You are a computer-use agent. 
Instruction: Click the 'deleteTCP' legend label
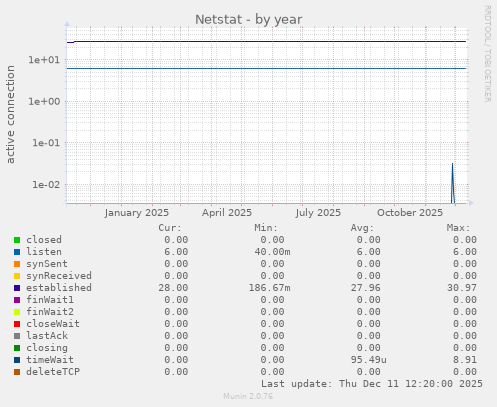[x=53, y=372]
